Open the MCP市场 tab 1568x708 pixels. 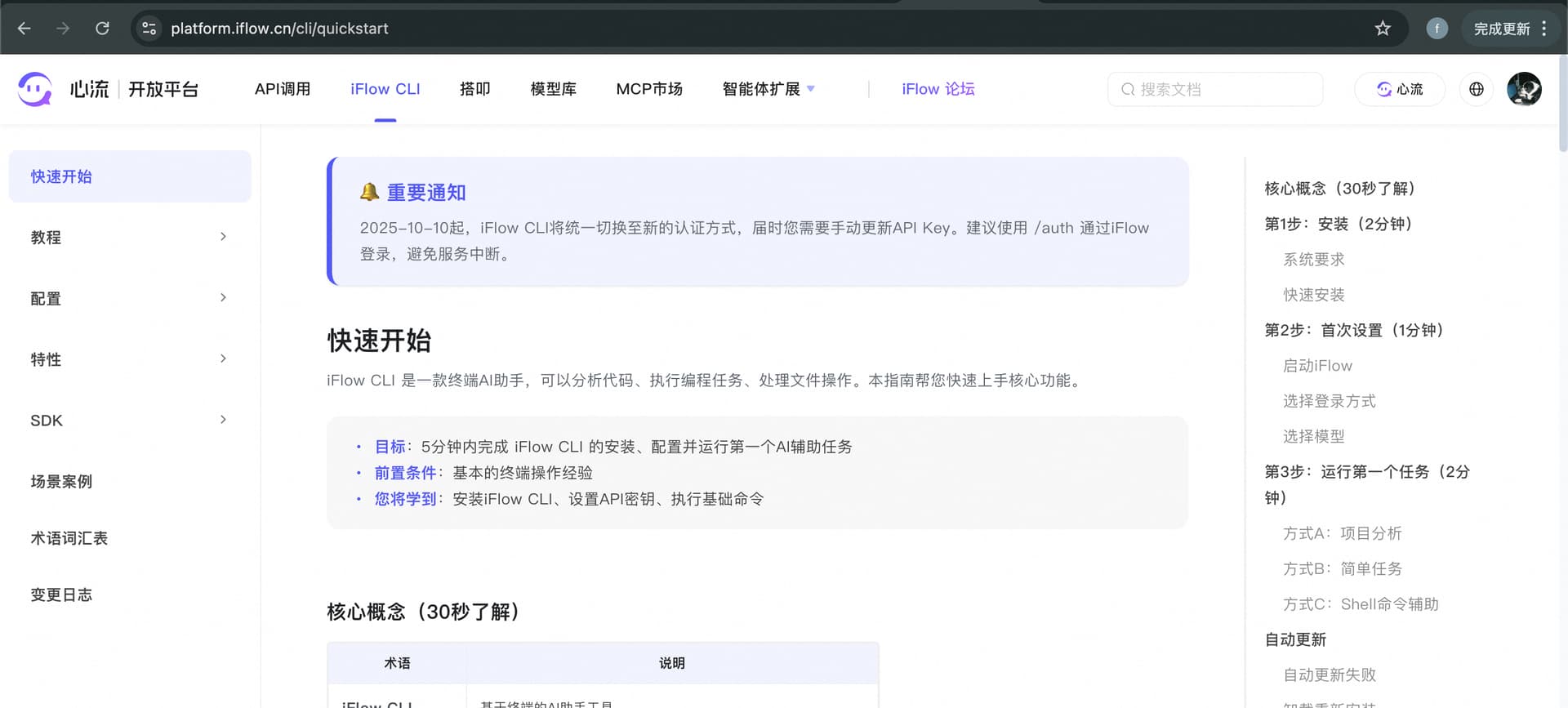649,89
